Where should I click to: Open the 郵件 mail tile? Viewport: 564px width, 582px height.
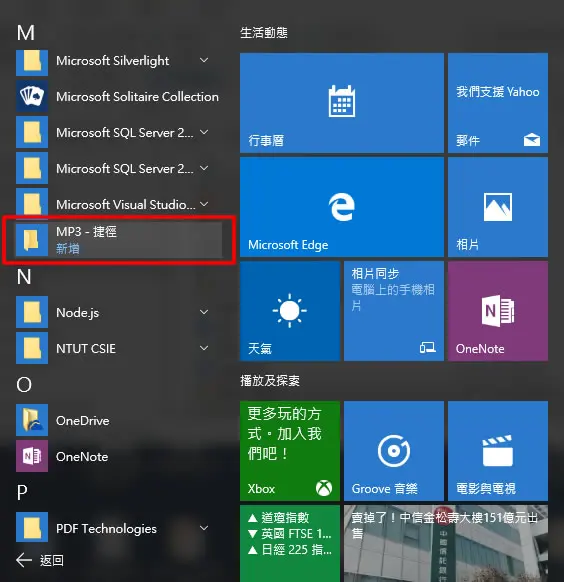(x=498, y=103)
